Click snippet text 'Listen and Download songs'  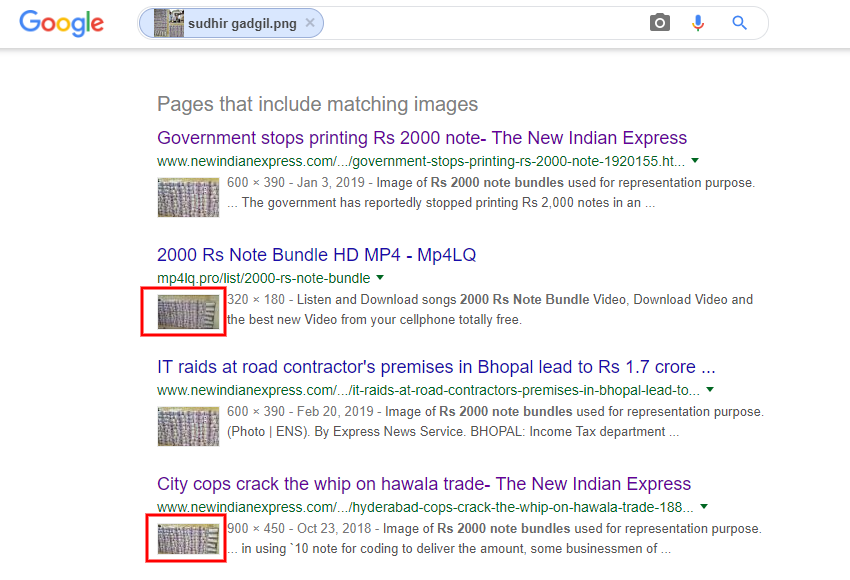tap(377, 300)
